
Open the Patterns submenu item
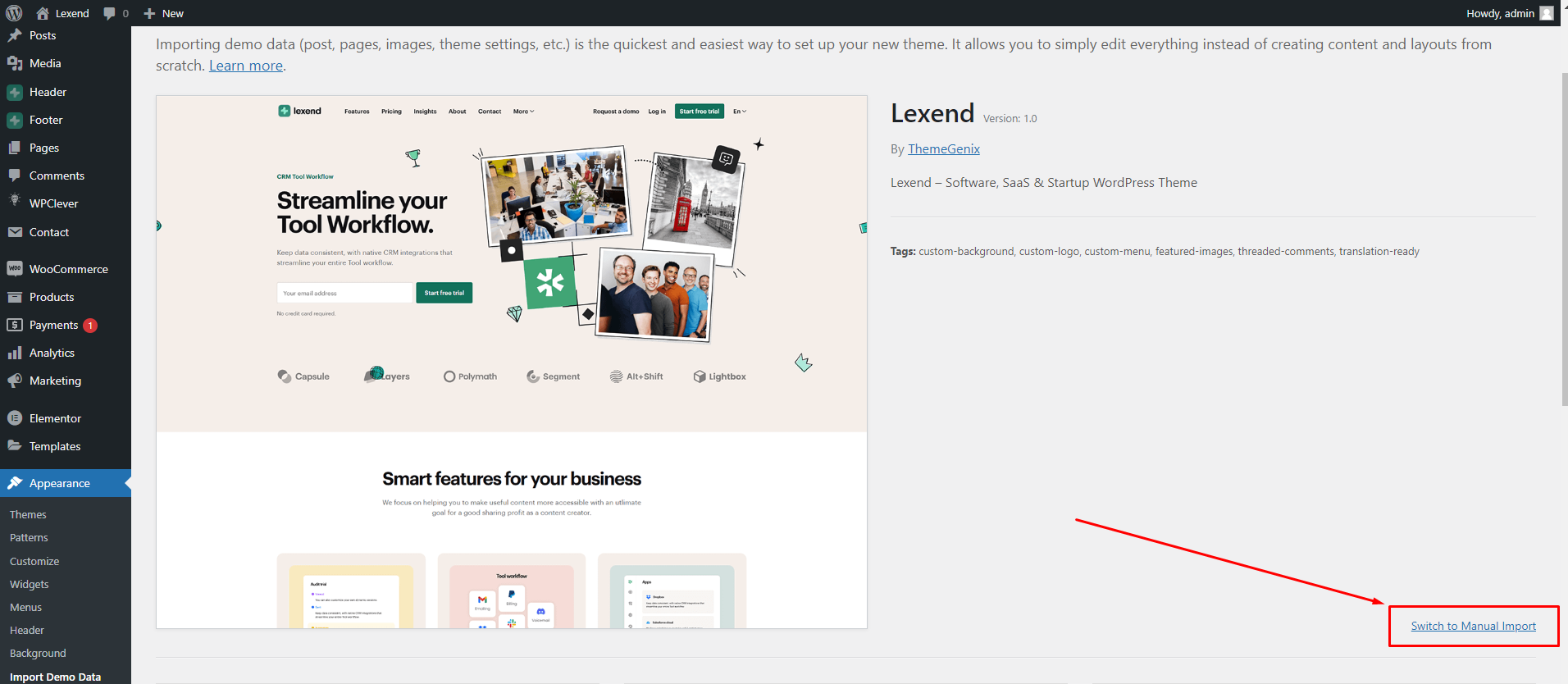tap(29, 537)
